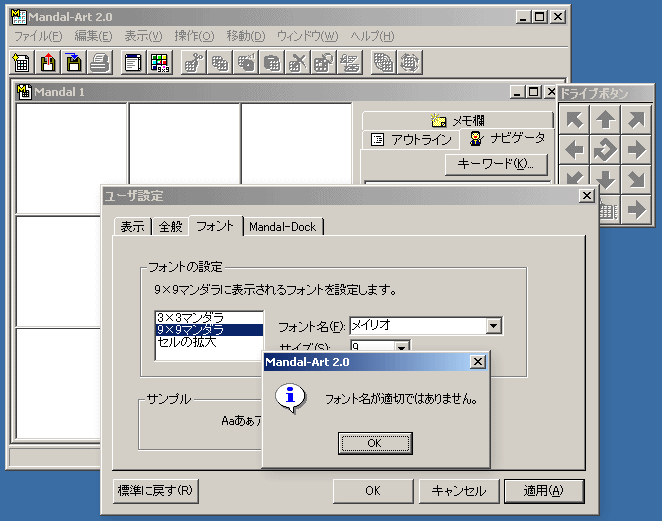The height and width of the screenshot is (521, 662).
Task: Click the cut cell scissors icon
Action: pos(193,63)
